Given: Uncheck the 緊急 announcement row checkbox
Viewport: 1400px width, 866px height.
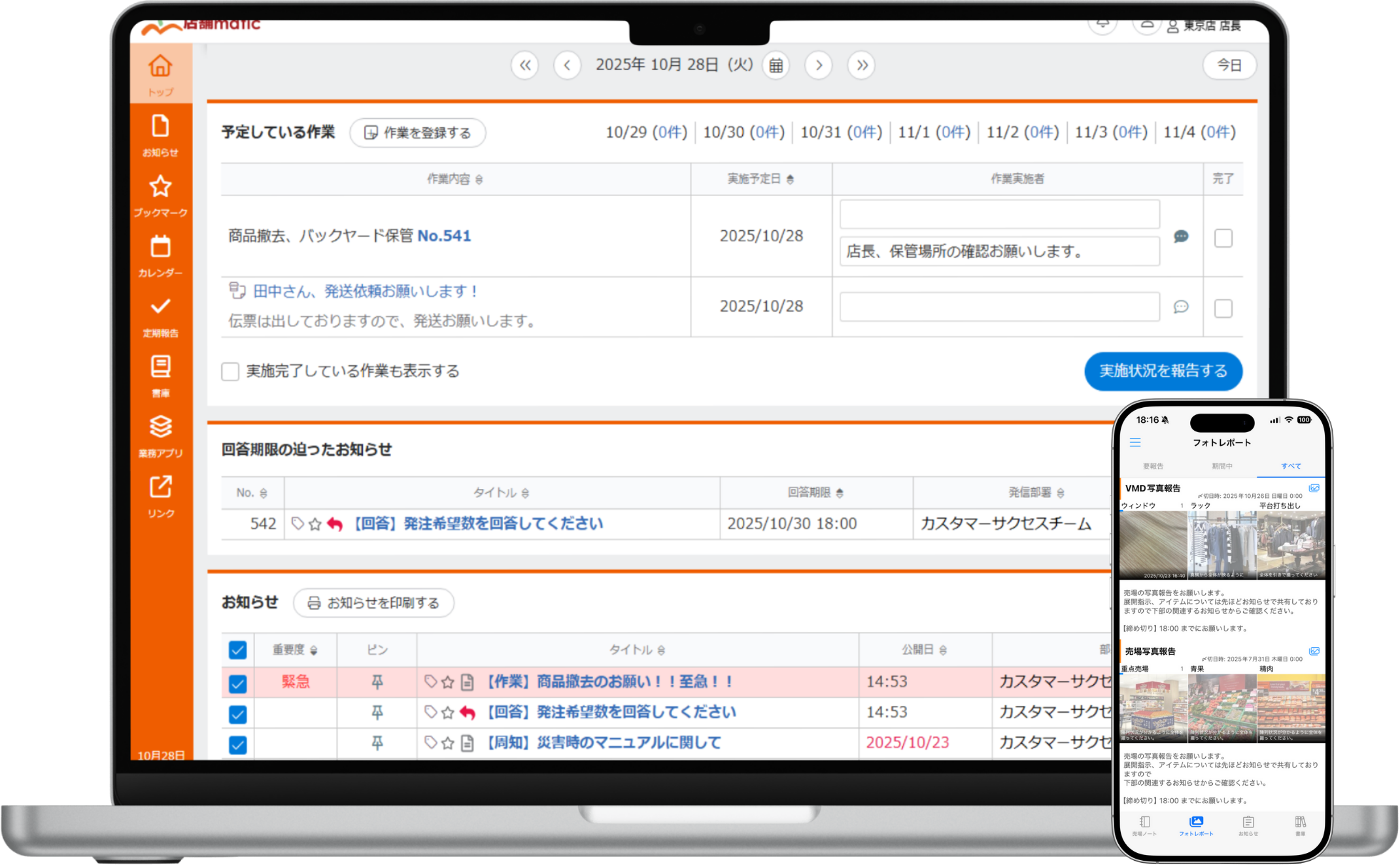Looking at the screenshot, I should 237,682.
